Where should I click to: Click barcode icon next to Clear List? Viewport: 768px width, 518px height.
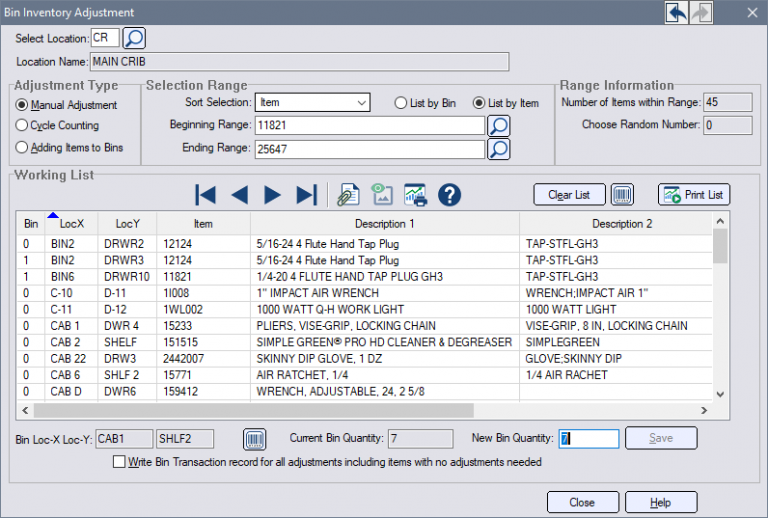[622, 194]
